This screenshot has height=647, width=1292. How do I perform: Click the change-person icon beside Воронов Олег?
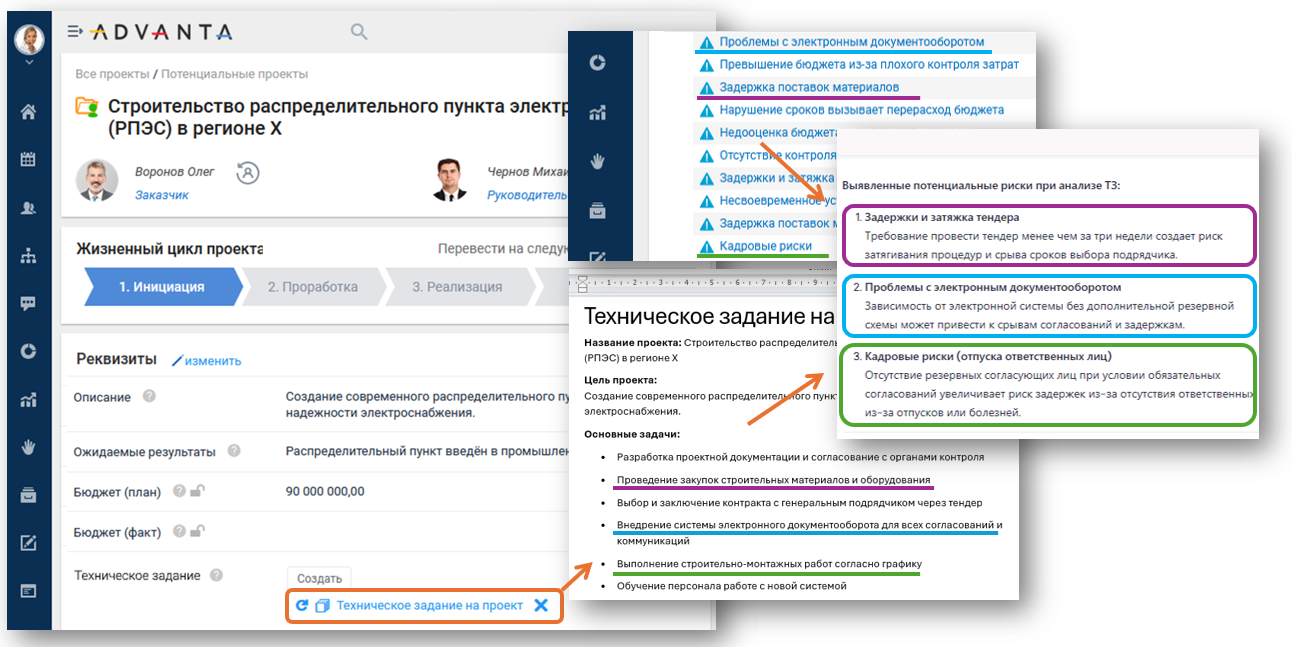click(x=248, y=172)
